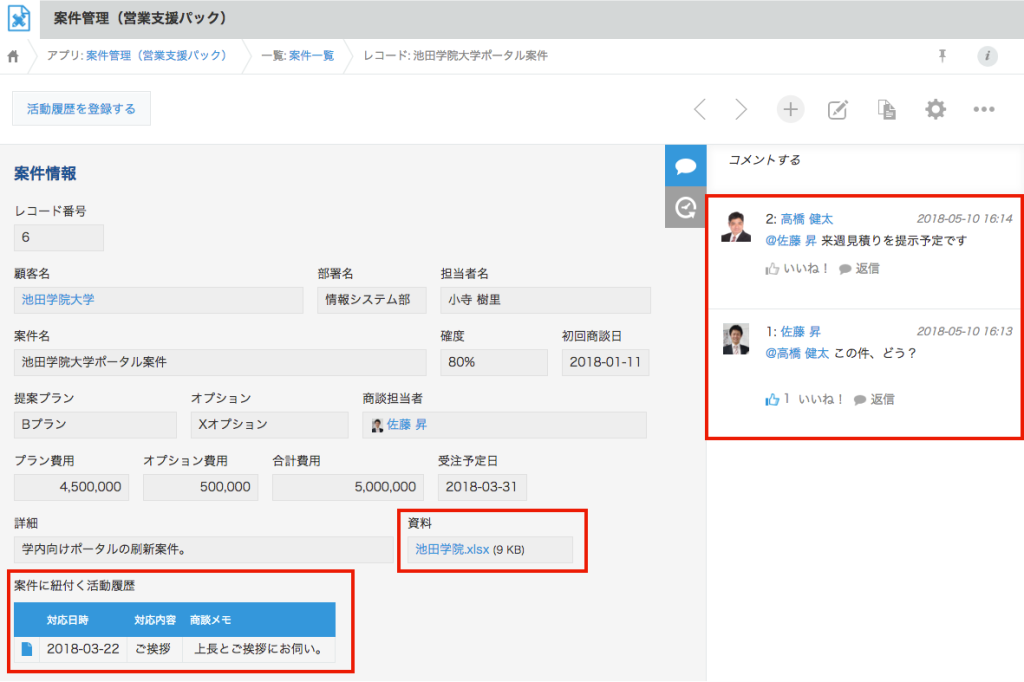
Task: Open activity history record detail icon
Action: tap(26, 648)
